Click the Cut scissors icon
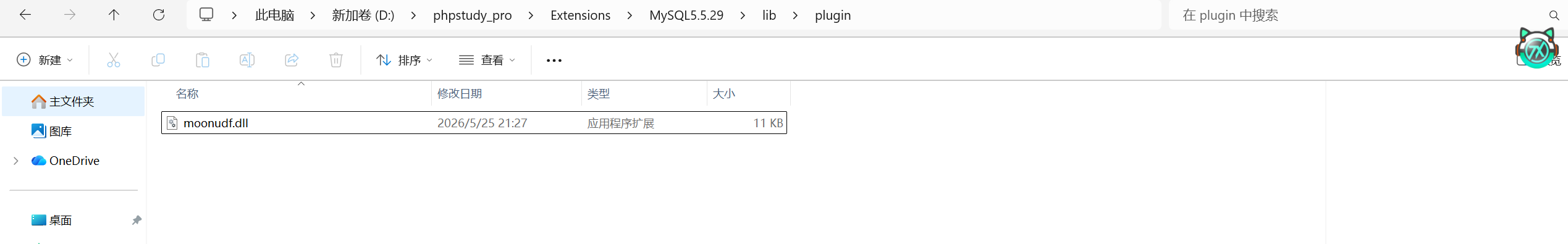The image size is (1568, 244). pos(114,60)
